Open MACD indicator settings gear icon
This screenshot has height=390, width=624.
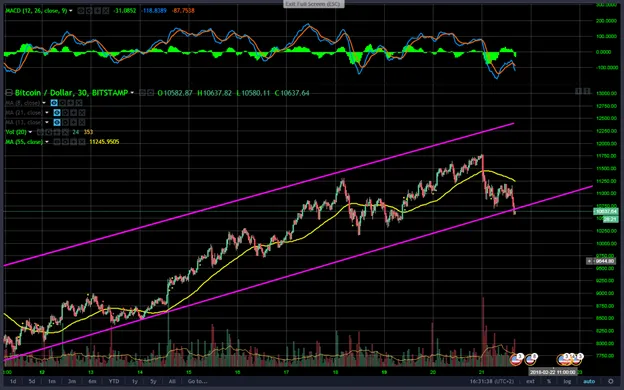pyautogui.click(x=89, y=11)
